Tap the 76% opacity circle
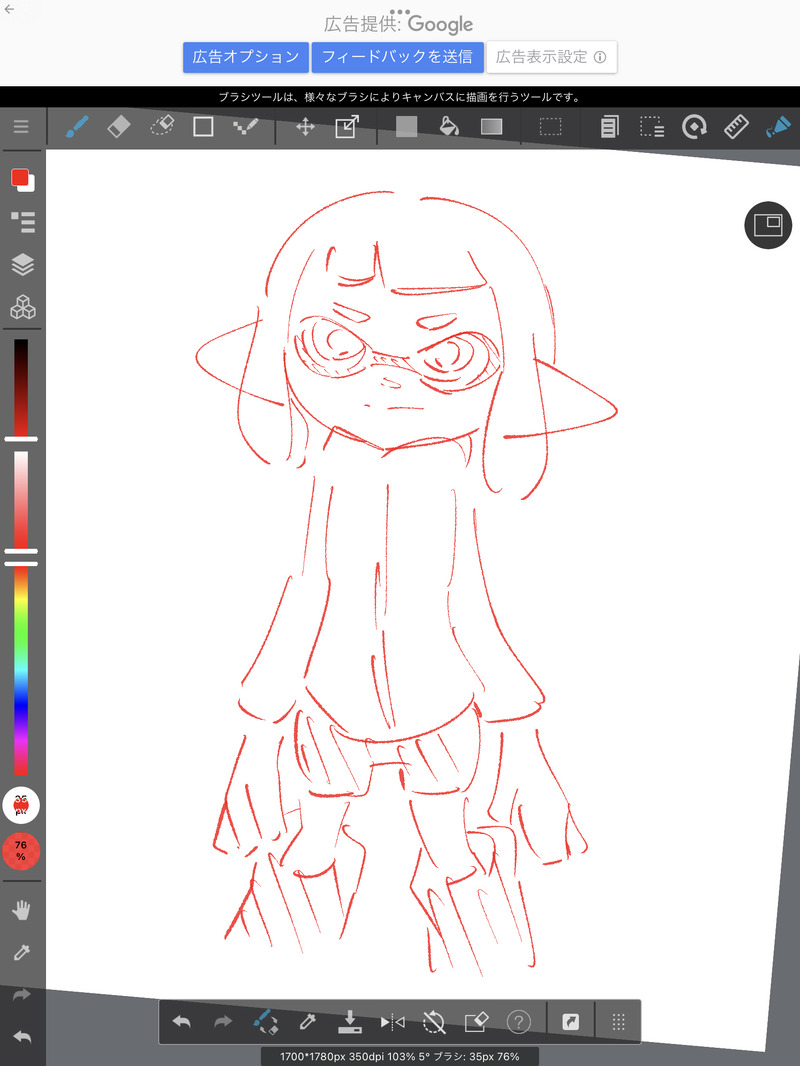800x1066 pixels. 21,850
